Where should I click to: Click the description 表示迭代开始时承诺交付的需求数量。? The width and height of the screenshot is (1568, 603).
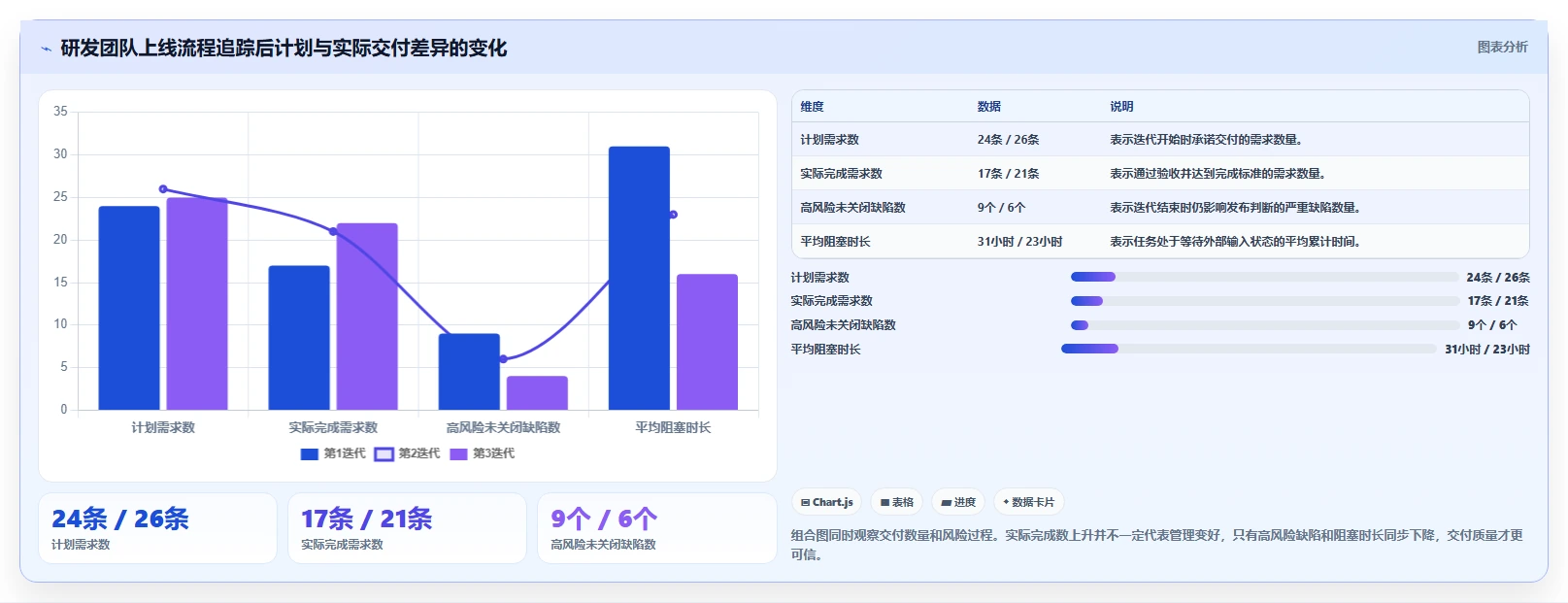pos(1207,140)
